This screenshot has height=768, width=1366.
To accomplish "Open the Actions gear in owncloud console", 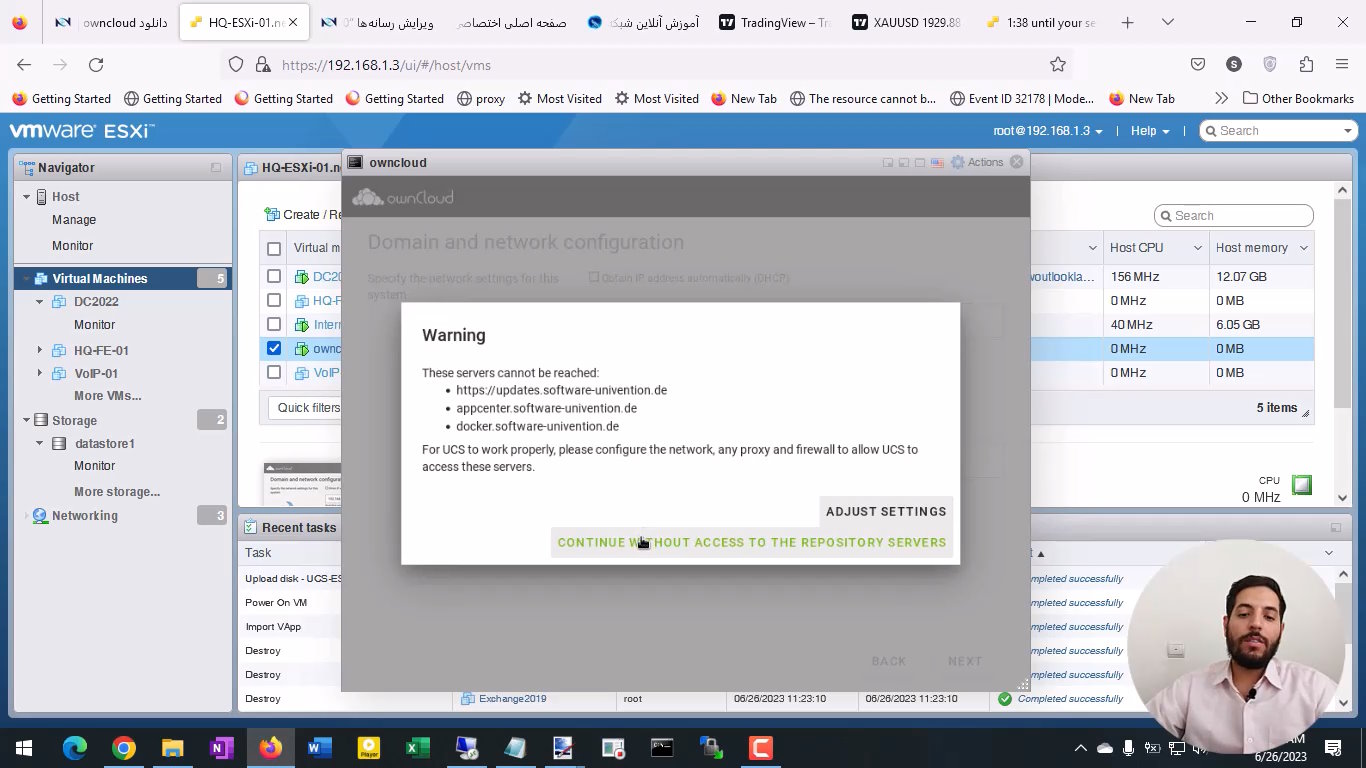I will (x=977, y=162).
